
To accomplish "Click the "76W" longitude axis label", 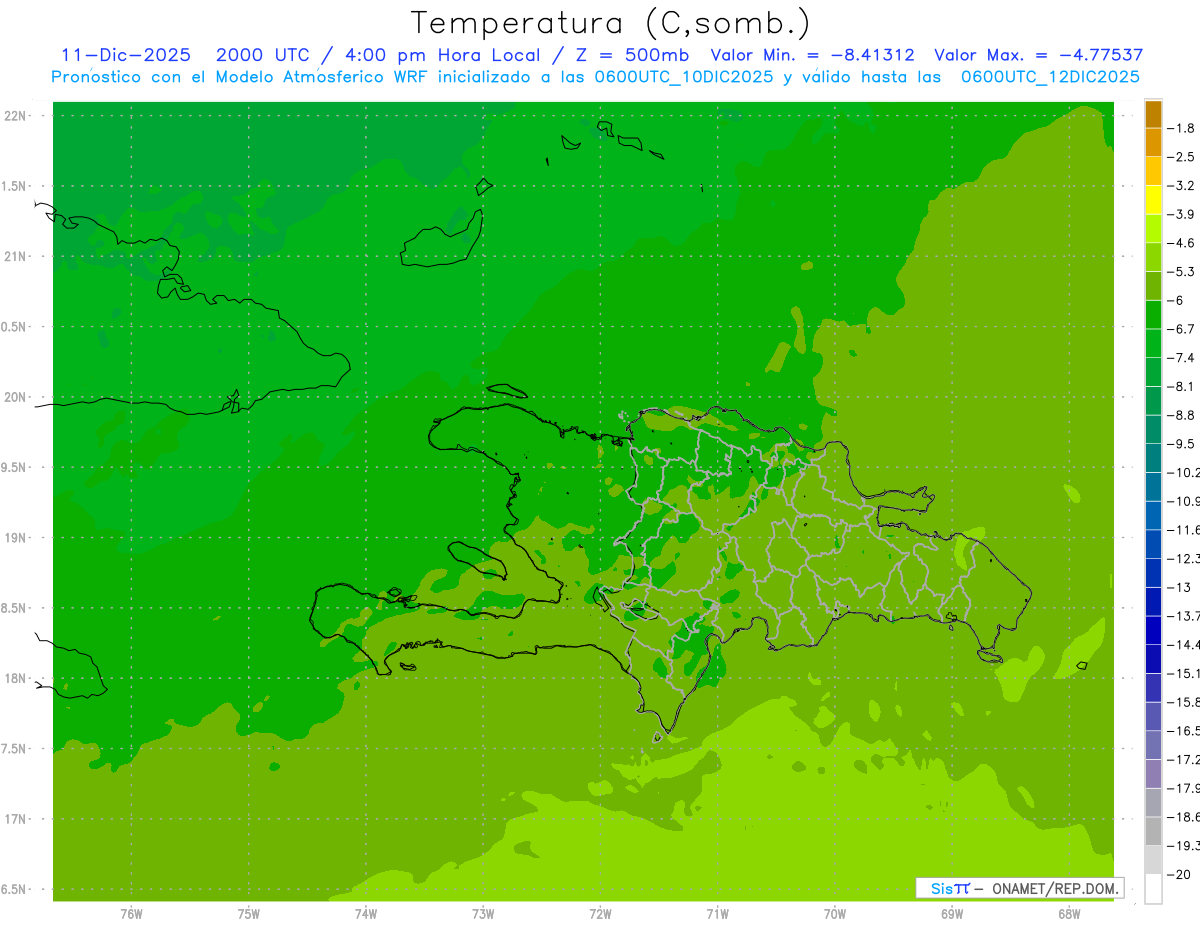I will tap(131, 914).
